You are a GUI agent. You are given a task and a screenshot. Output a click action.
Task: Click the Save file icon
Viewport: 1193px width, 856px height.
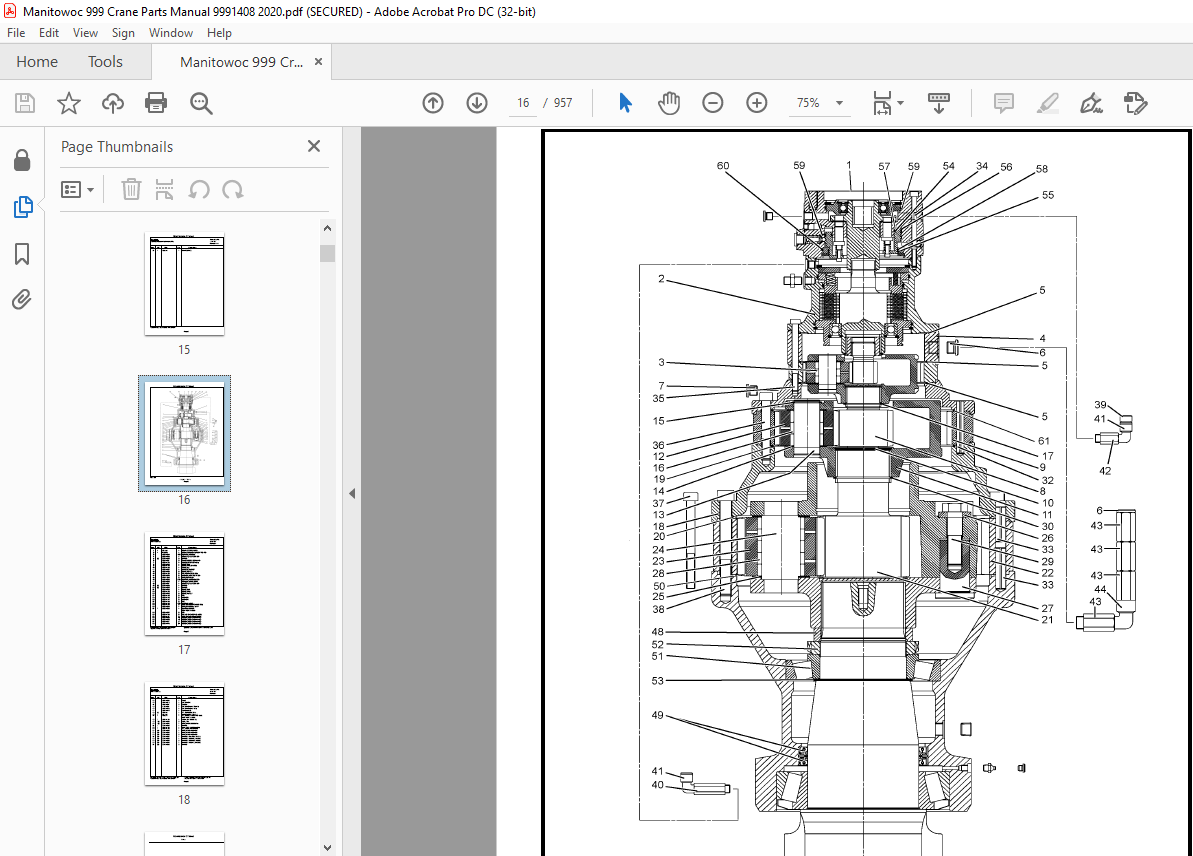[25, 103]
